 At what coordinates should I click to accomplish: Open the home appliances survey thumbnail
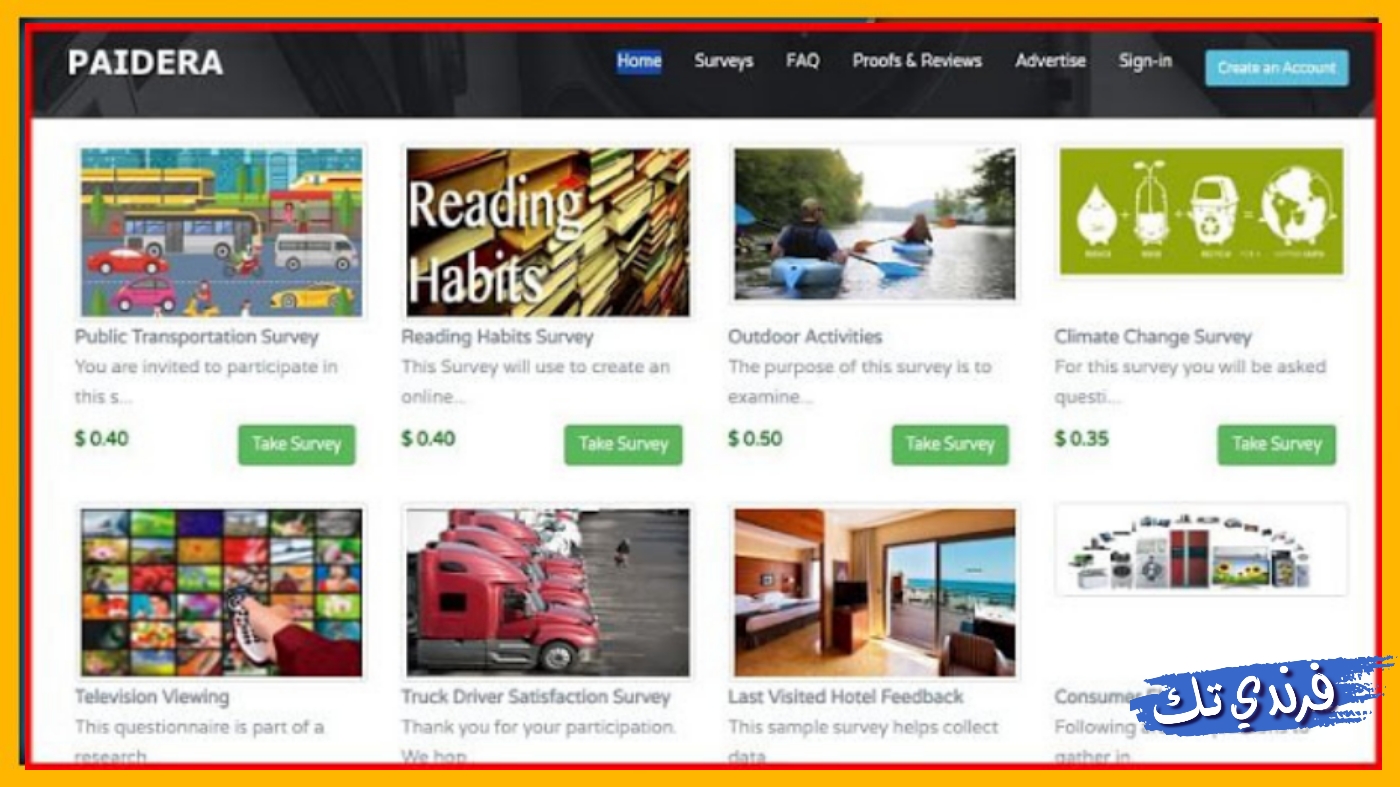pos(1201,550)
